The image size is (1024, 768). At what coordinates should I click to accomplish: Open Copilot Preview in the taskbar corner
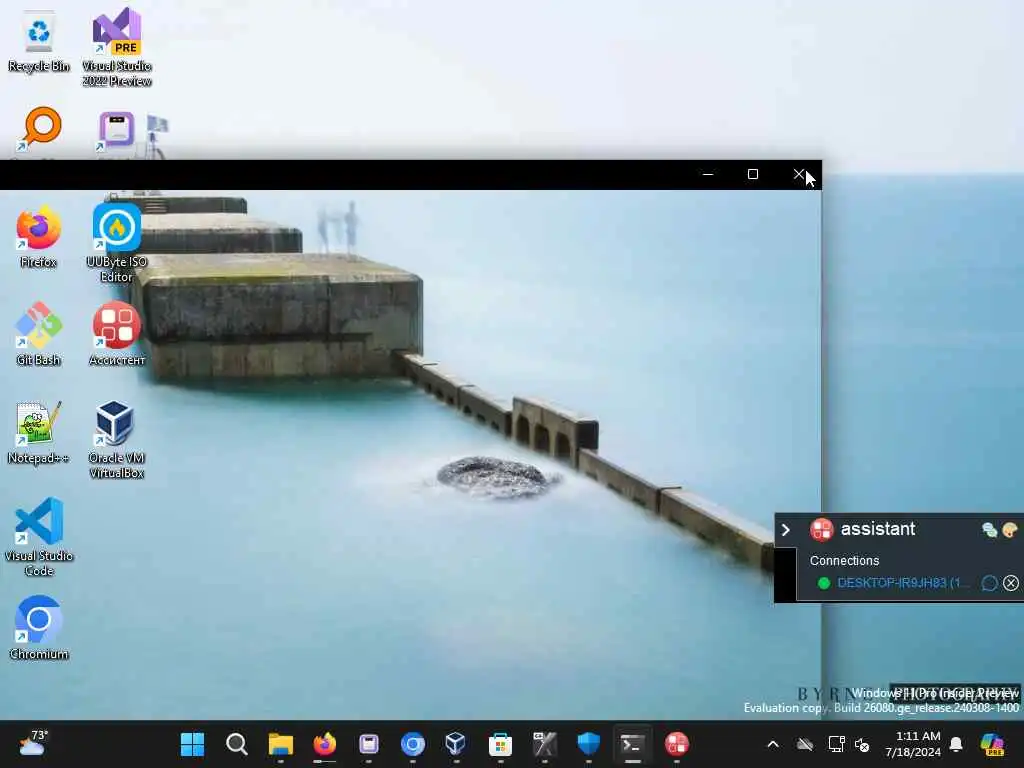(992, 744)
